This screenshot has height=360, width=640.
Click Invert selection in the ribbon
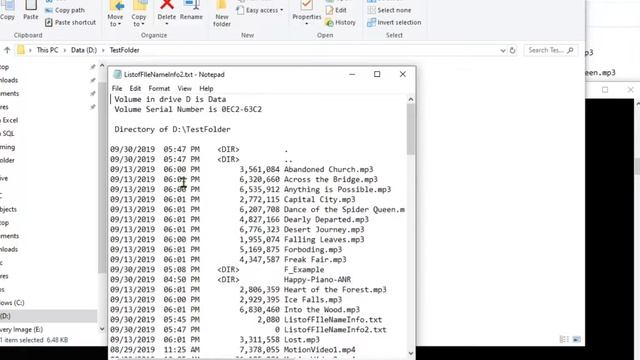(x=394, y=22)
